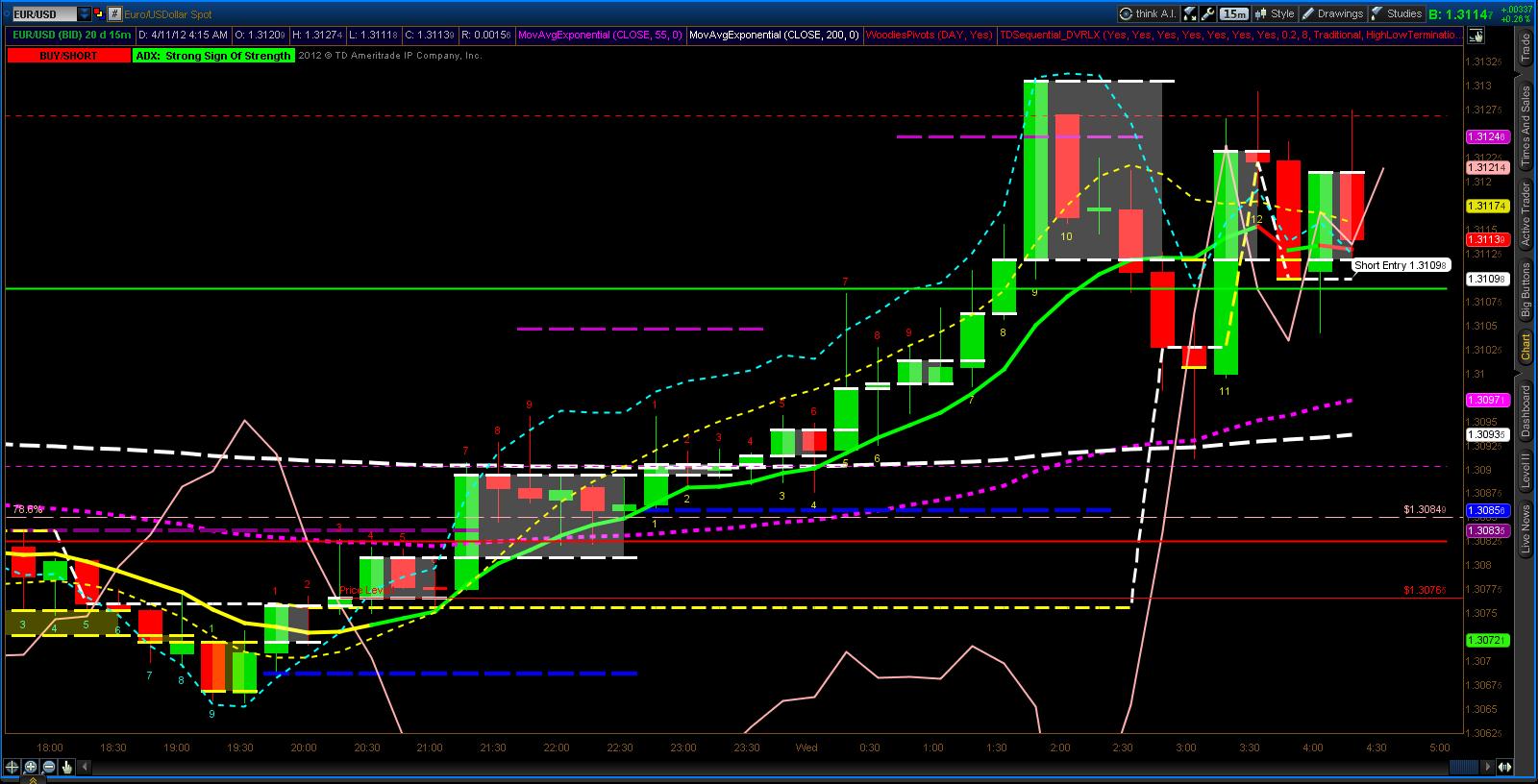
Task: Click the 1.3083 purple price tag on axis
Action: (x=1486, y=530)
